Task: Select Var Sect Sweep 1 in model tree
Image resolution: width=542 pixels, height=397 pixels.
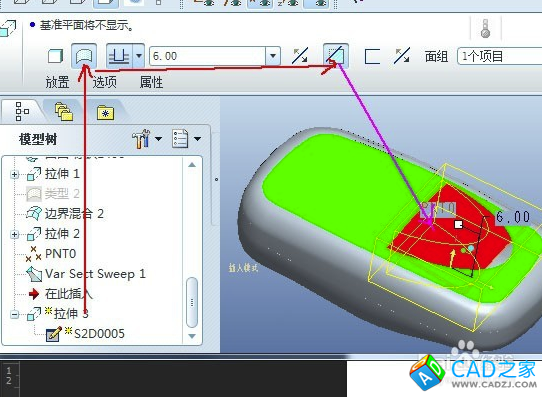Action: 95,274
